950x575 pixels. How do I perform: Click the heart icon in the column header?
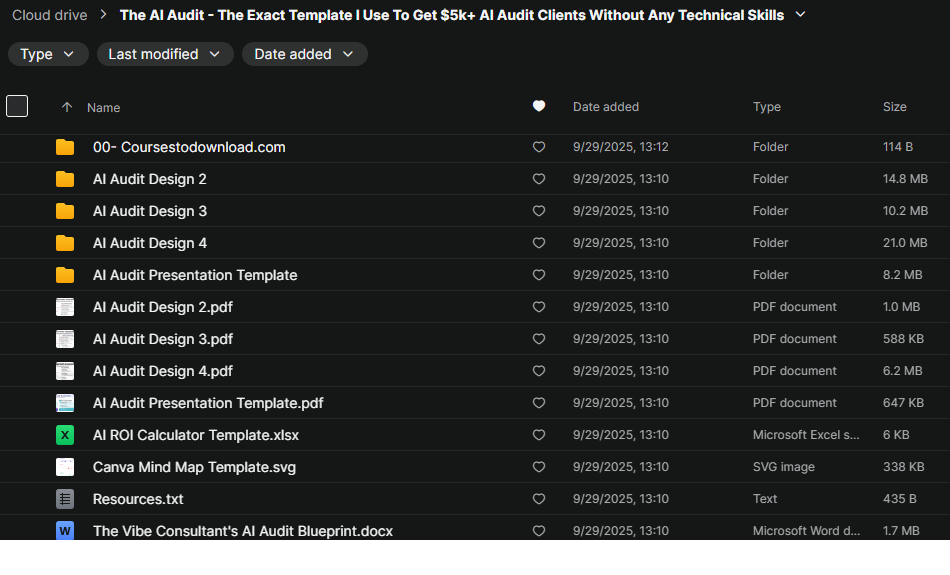click(x=539, y=106)
